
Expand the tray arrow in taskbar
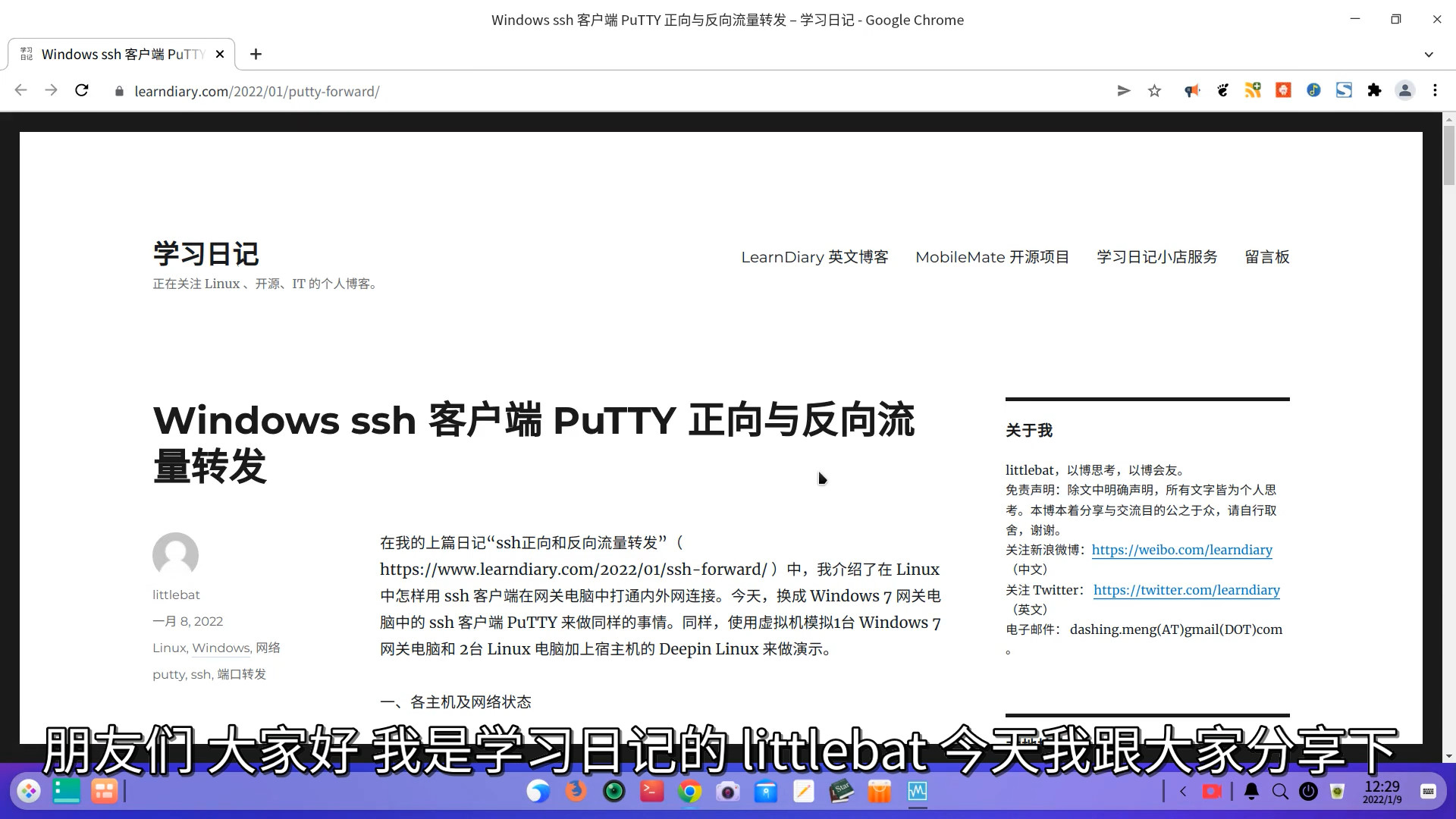[x=1183, y=792]
